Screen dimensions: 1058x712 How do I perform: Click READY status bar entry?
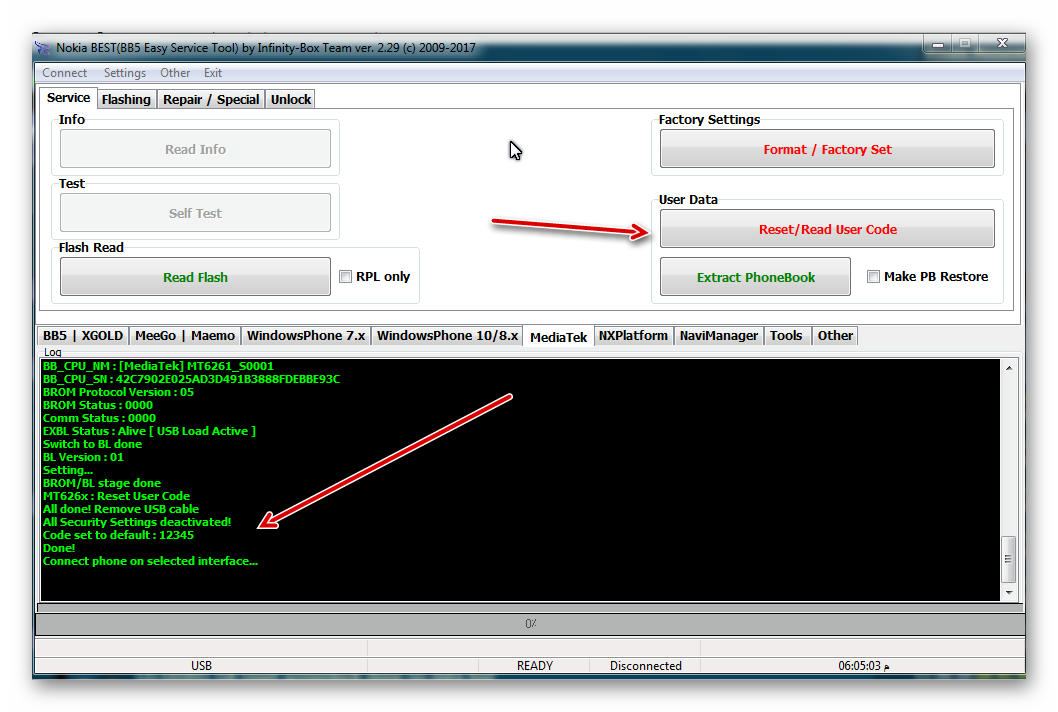534,665
